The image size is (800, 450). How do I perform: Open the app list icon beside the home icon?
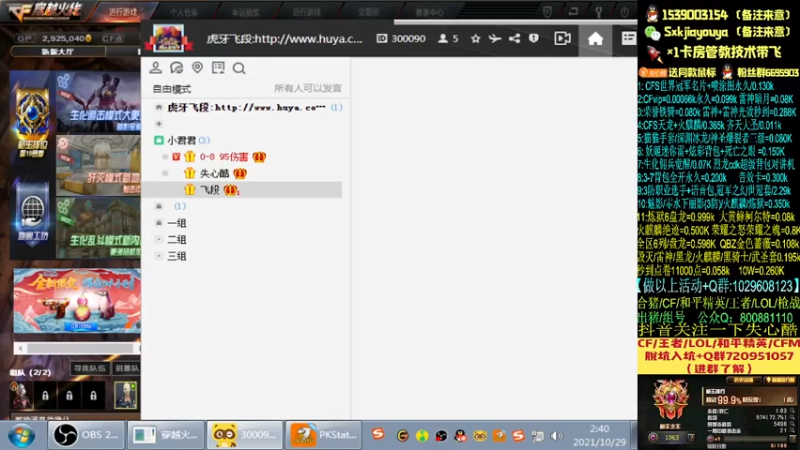[629, 38]
